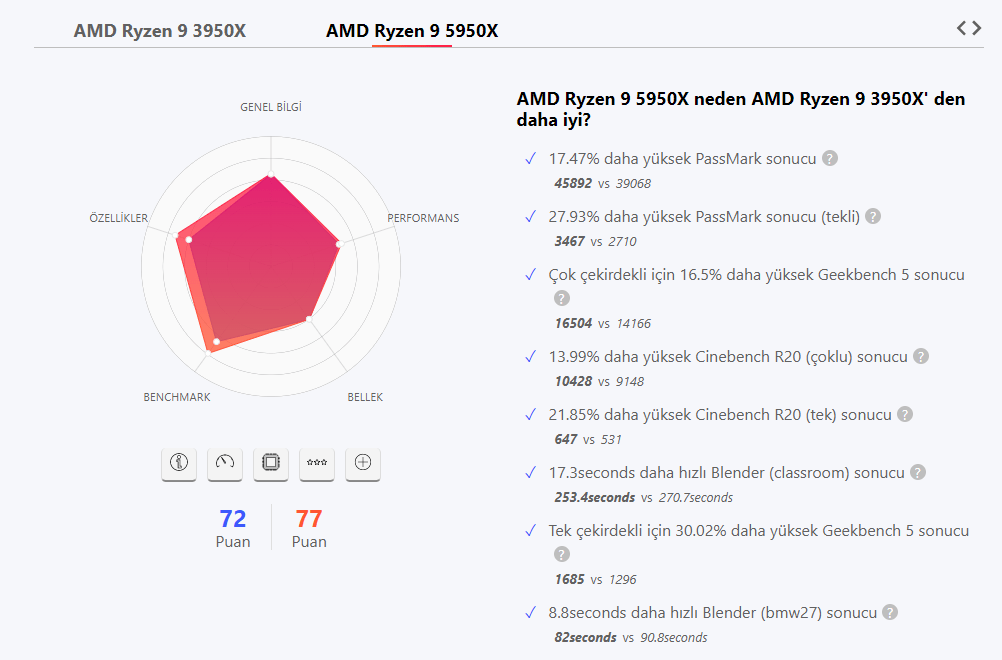Select the AMD Ryzen 9 5950X tab
The image size is (1002, 660).
pos(412,31)
